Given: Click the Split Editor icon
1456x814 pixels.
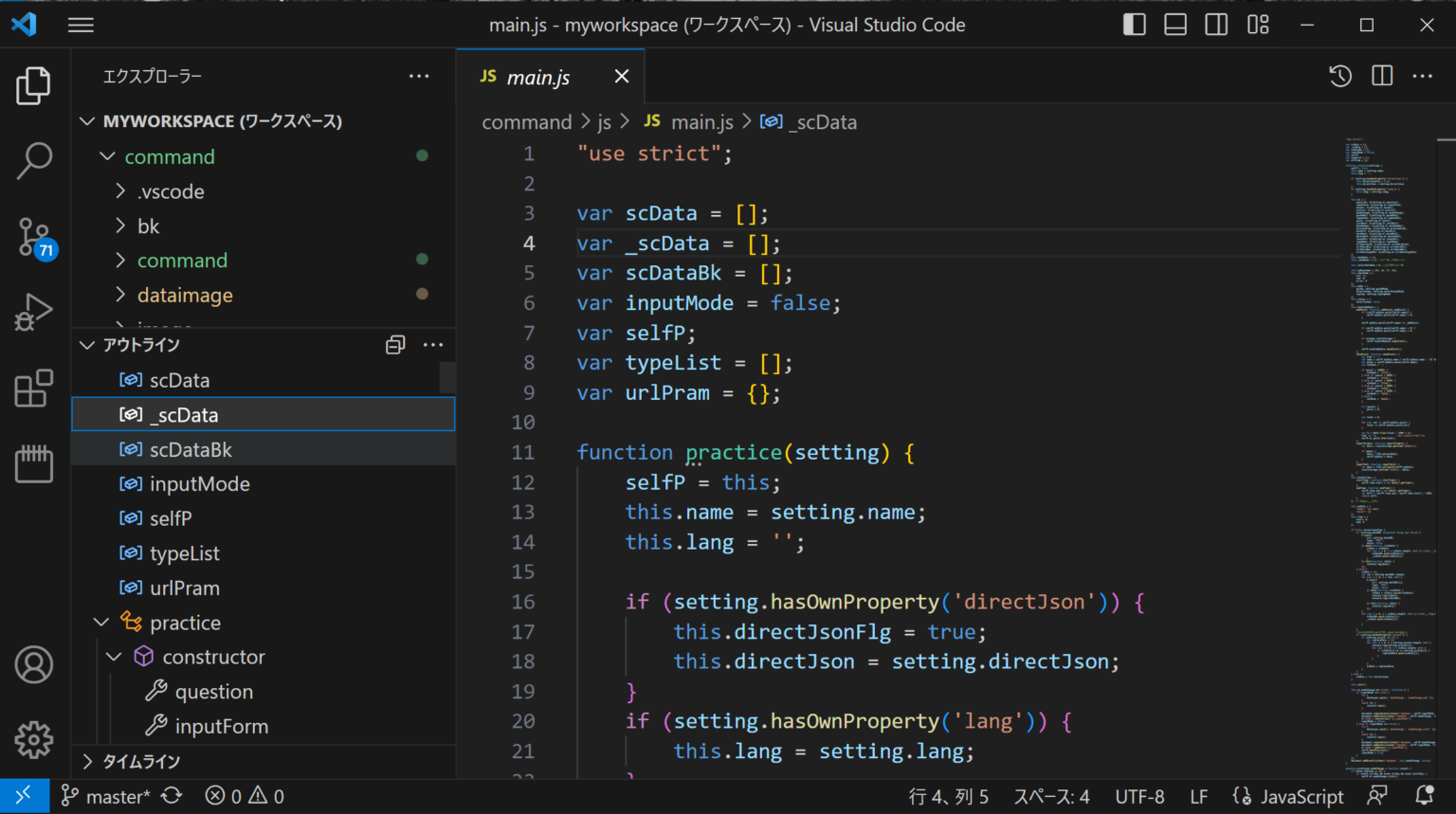Looking at the screenshot, I should click(x=1381, y=76).
